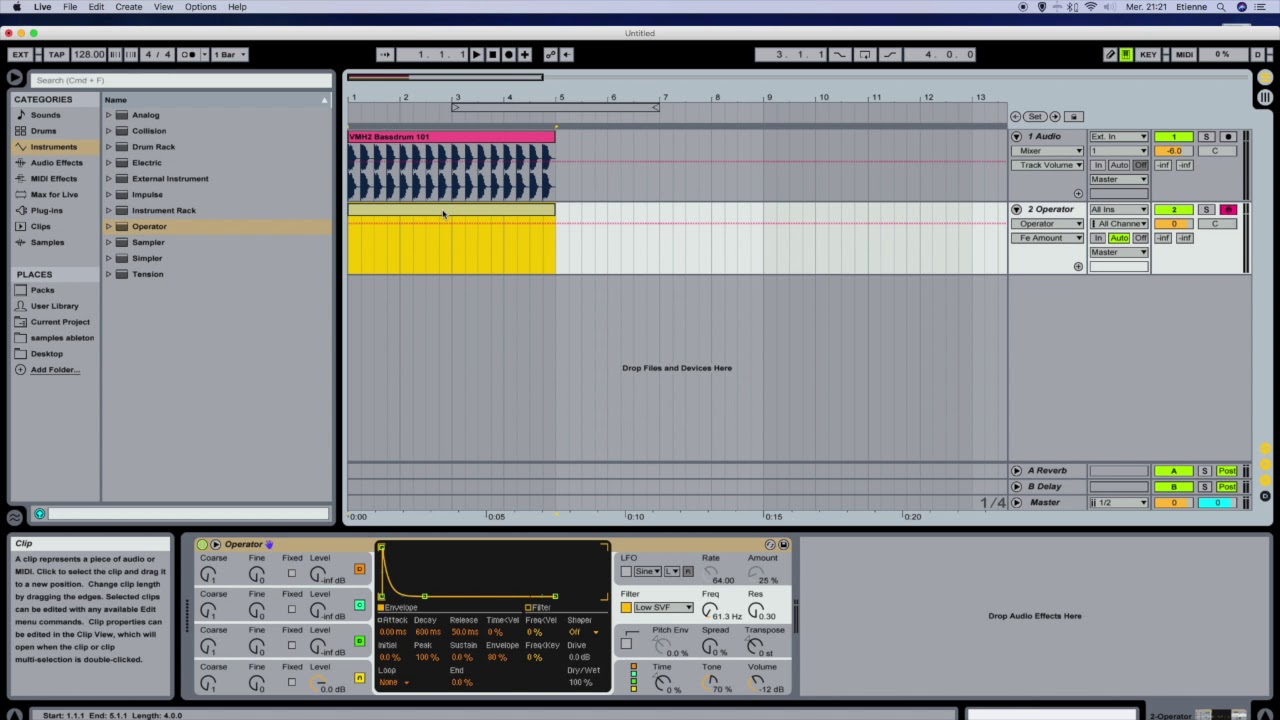Expand the Sampler folder
The height and width of the screenshot is (720, 1280).
tap(108, 243)
